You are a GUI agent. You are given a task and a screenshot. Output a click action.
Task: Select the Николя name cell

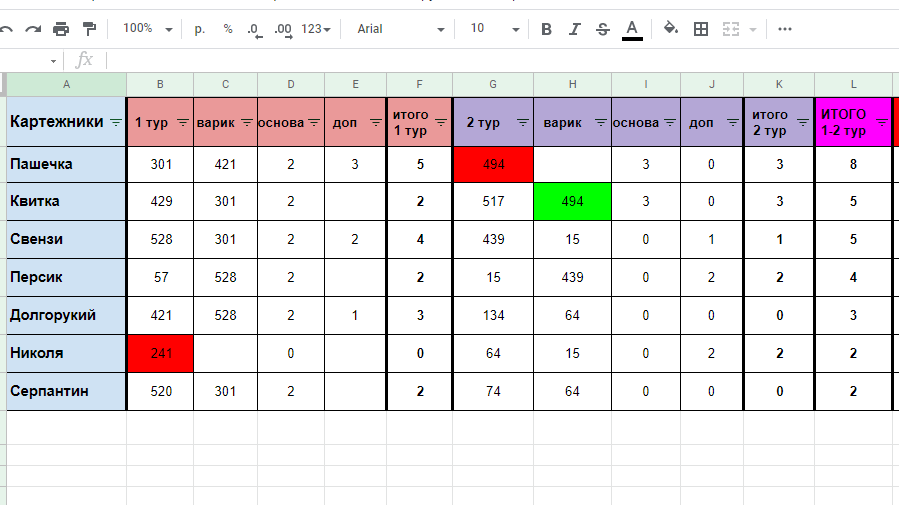click(67, 353)
